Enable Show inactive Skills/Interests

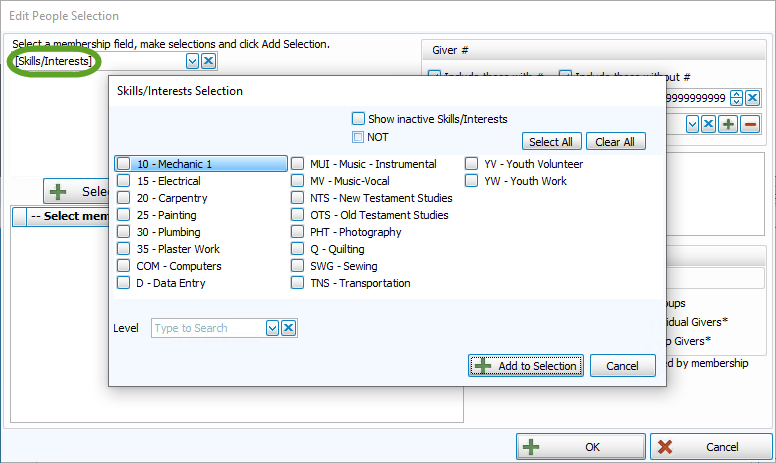[358, 118]
